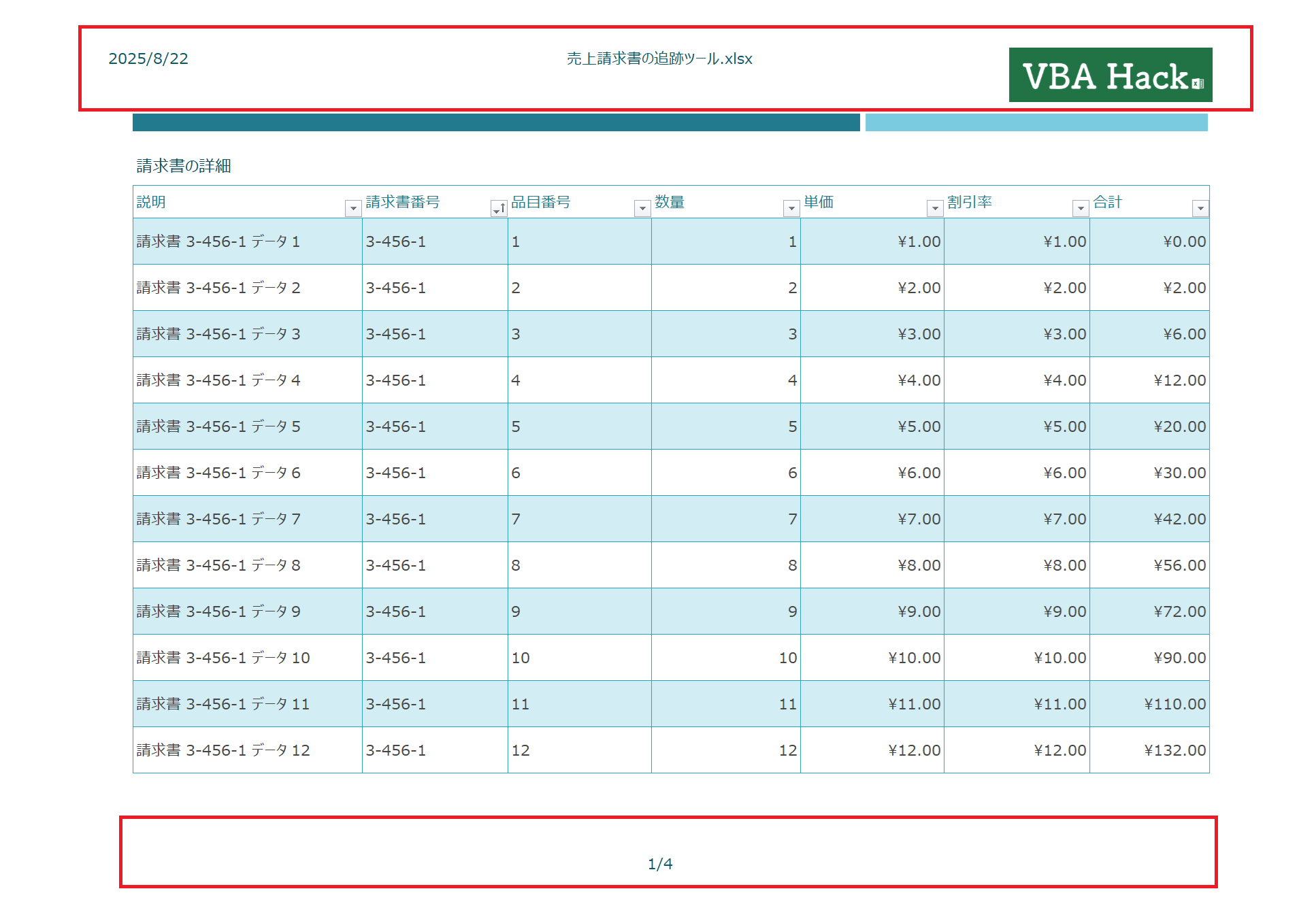
Task: Click total cell ¥6.00 in row 3
Action: (1149, 334)
